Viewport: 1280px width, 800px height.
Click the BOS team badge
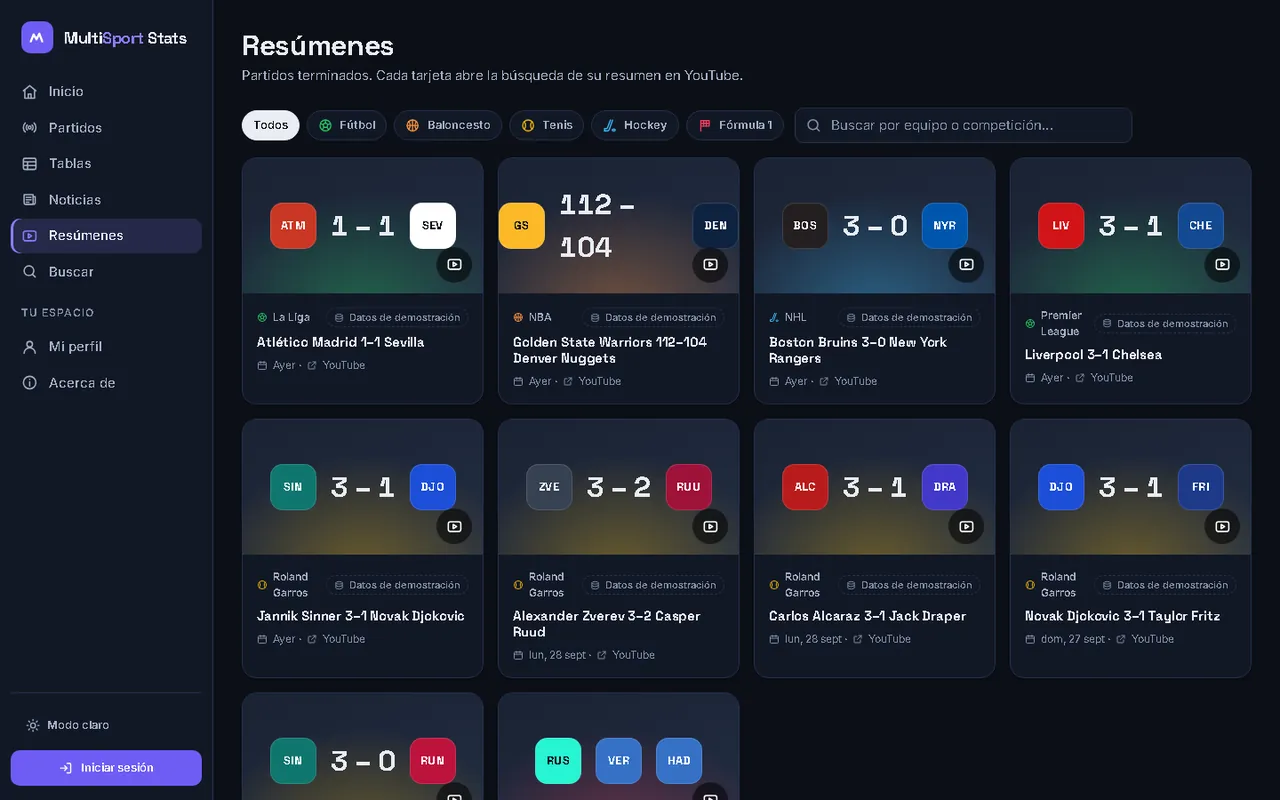click(805, 226)
